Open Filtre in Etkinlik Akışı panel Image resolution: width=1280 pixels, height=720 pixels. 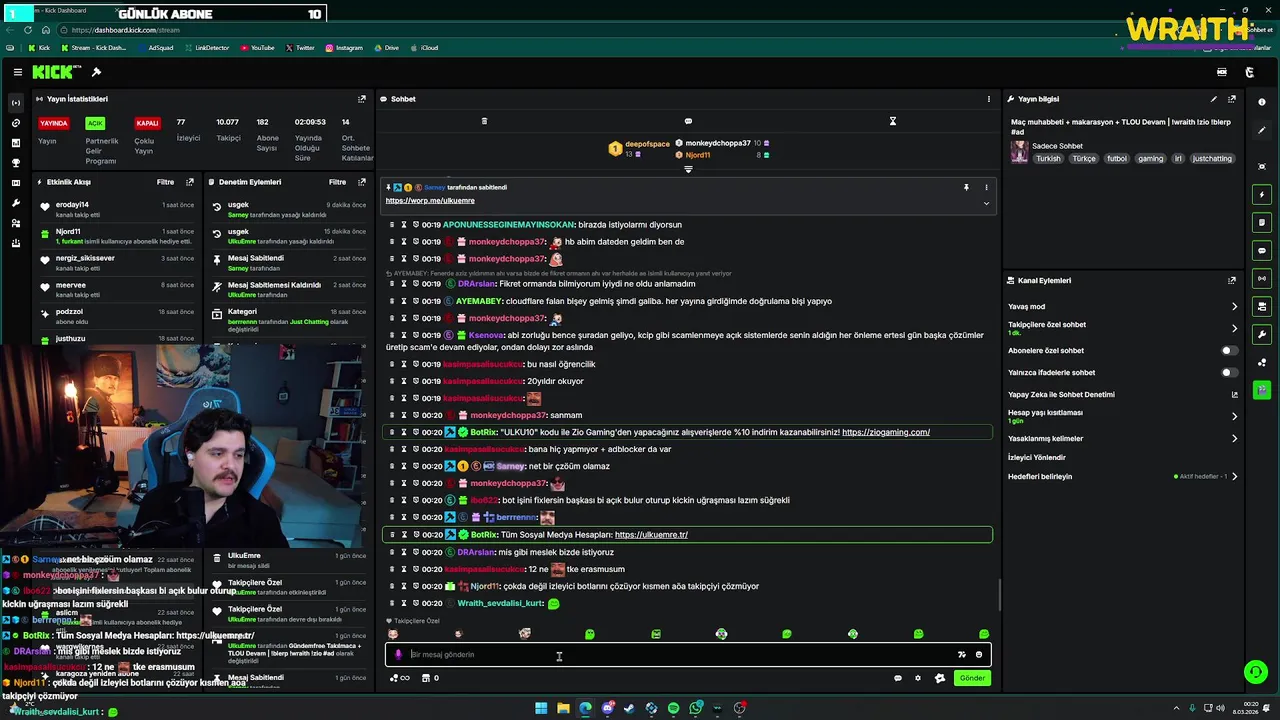(x=165, y=182)
